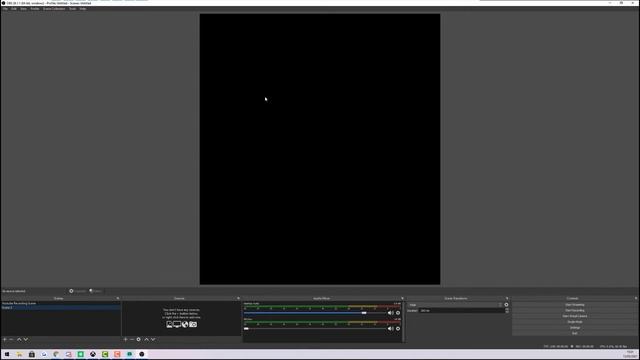Add a new source with the plus button
640x360 pixels.
coord(125,339)
